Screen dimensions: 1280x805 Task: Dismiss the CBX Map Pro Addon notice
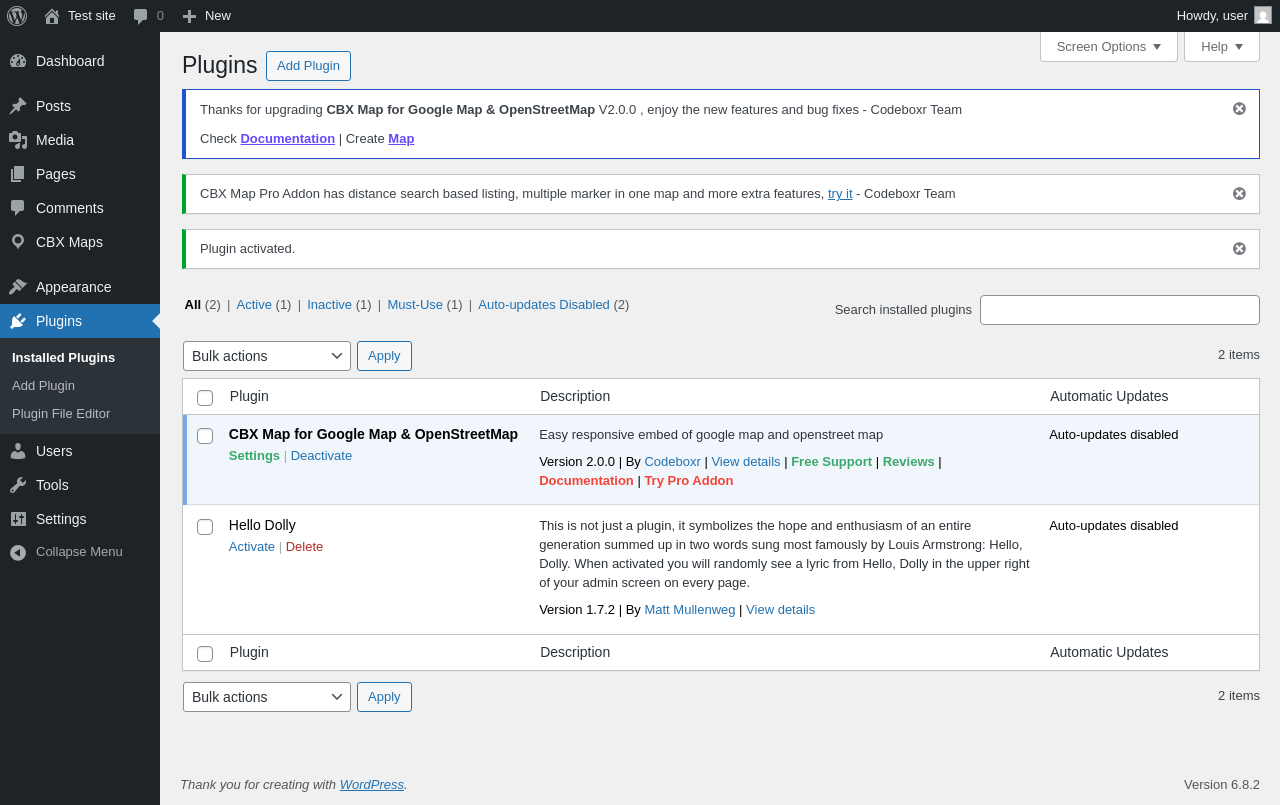tap(1239, 194)
